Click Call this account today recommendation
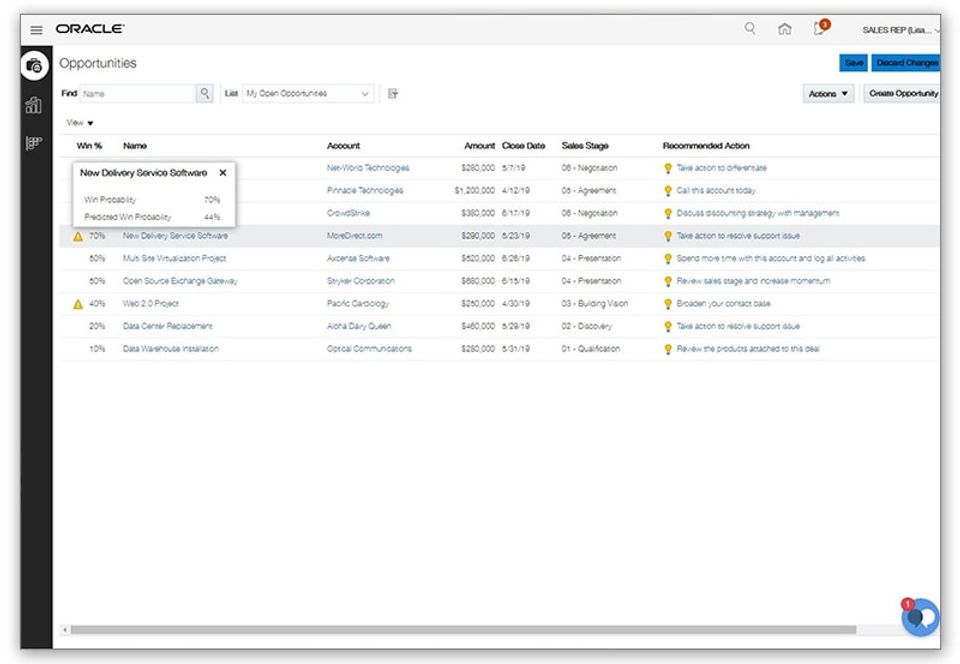This screenshot has width=960, height=664. click(x=716, y=190)
